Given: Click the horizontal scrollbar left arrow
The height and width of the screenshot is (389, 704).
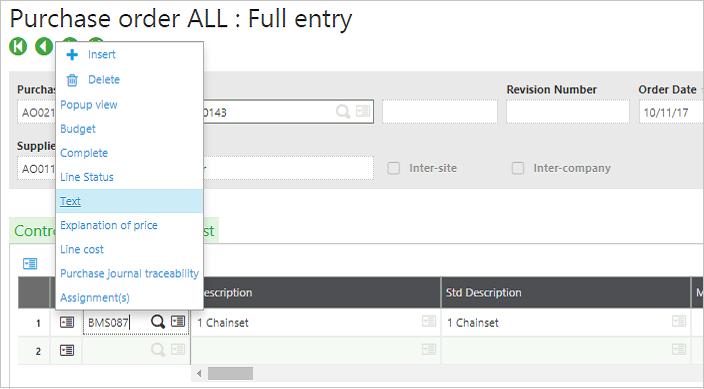Looking at the screenshot, I should [199, 373].
